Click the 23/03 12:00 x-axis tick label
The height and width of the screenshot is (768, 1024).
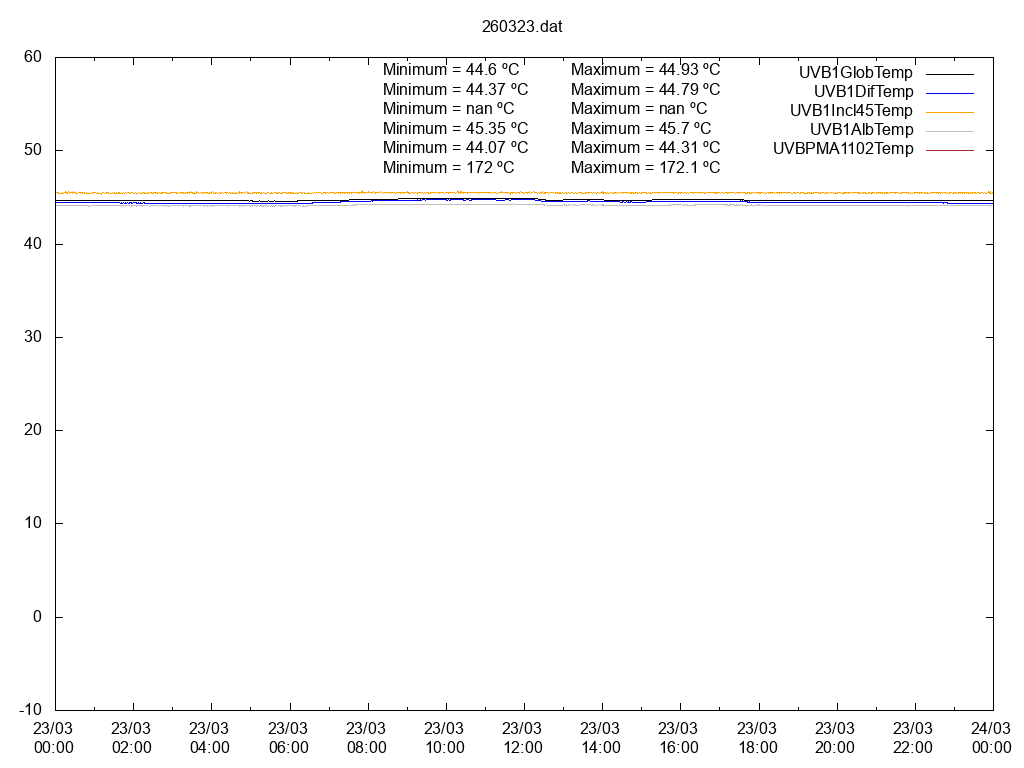point(523,738)
